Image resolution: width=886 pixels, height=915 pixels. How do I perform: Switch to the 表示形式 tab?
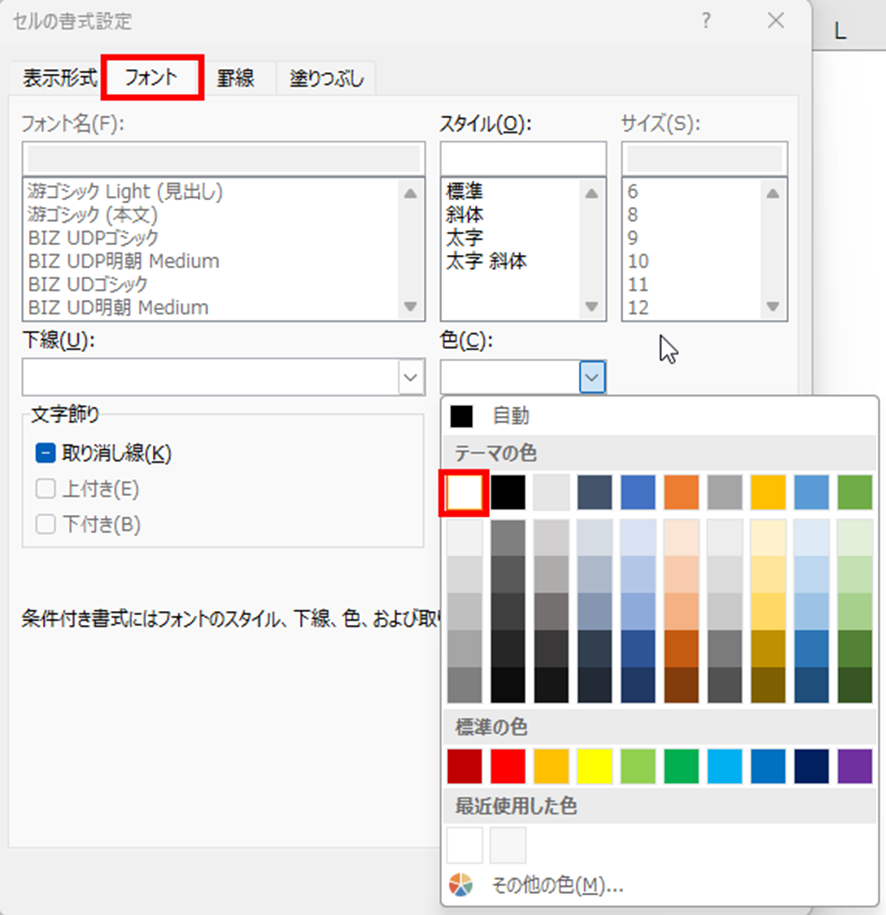(x=60, y=78)
